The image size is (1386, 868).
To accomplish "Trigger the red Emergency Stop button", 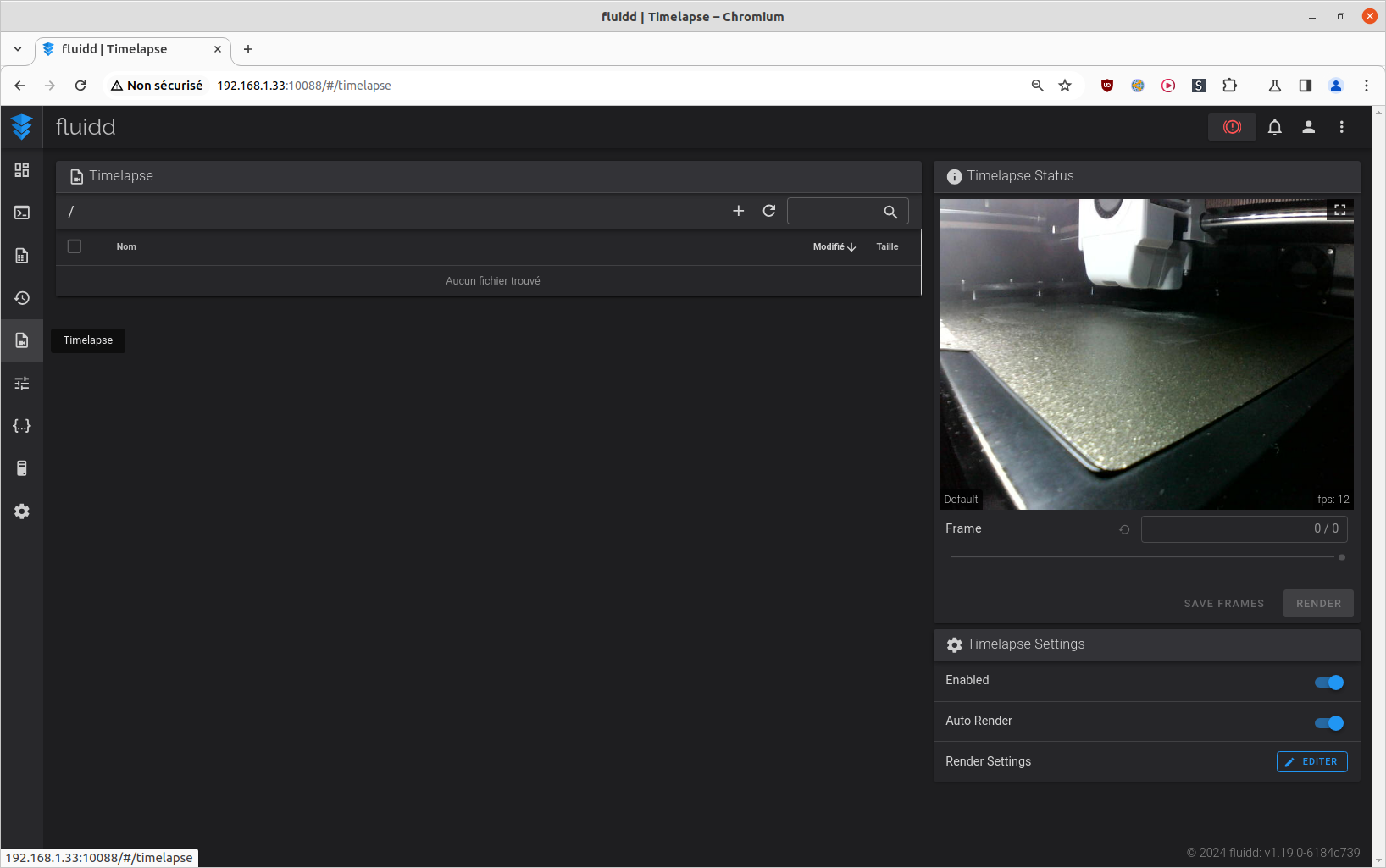I will [x=1232, y=127].
